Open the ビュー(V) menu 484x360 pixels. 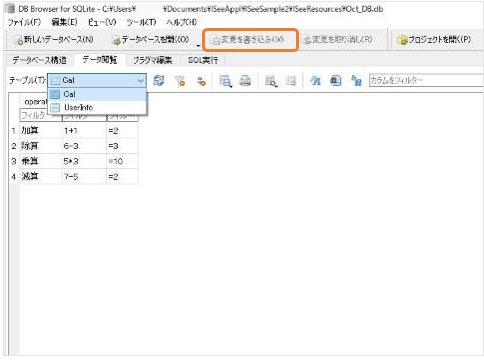[x=102, y=22]
